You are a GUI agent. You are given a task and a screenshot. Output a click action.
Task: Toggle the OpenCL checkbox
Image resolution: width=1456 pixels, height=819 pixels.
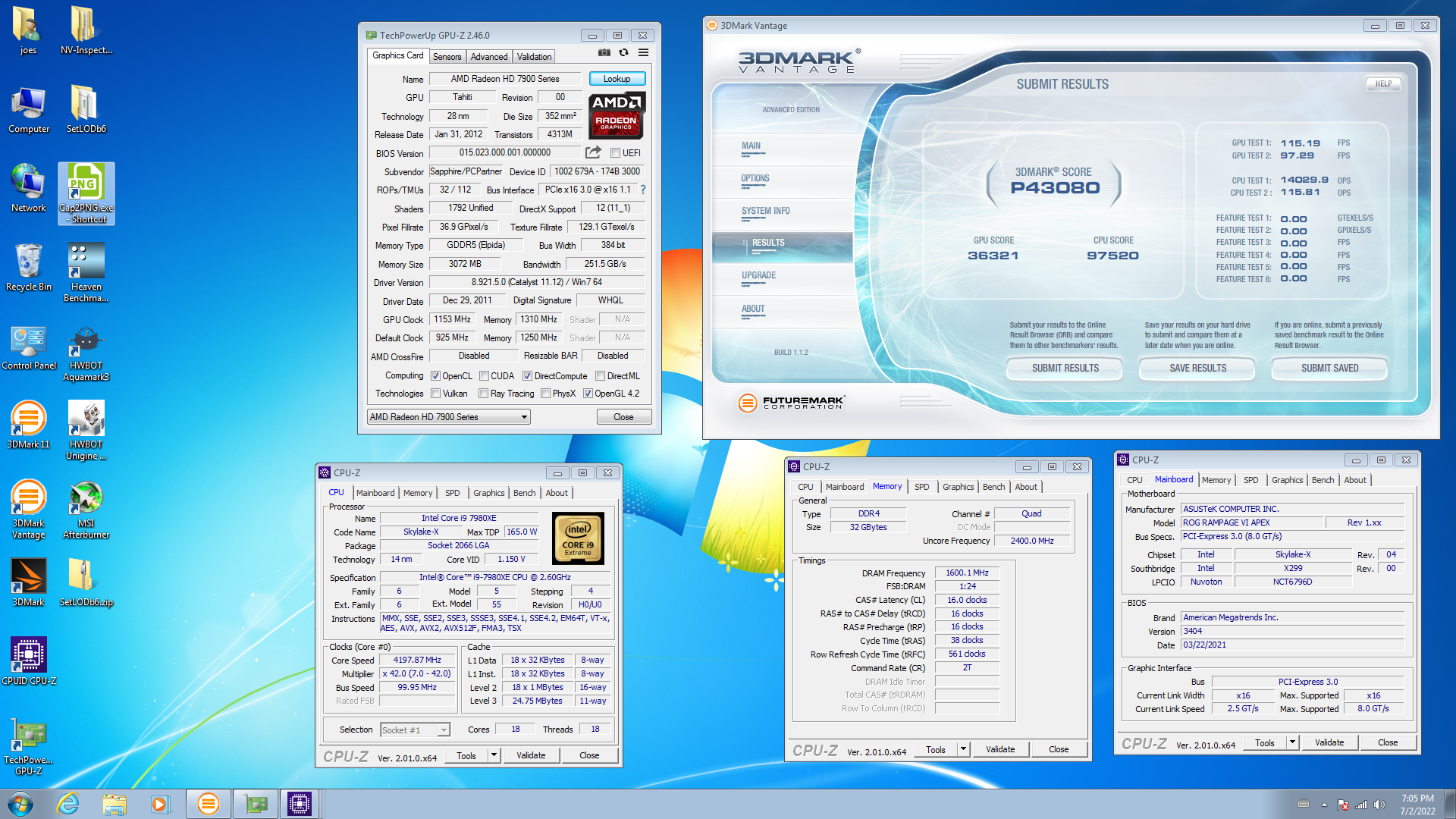435,376
